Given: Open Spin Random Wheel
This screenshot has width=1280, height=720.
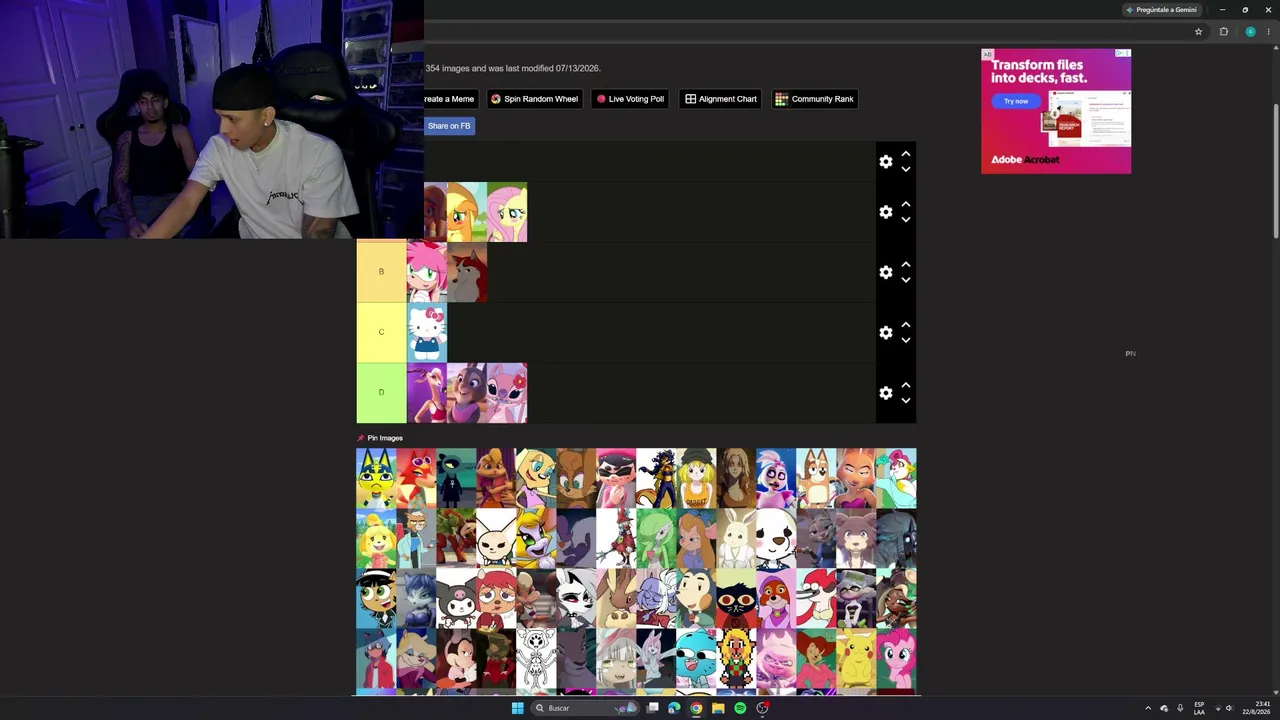Looking at the screenshot, I should pyautogui.click(x=534, y=99).
